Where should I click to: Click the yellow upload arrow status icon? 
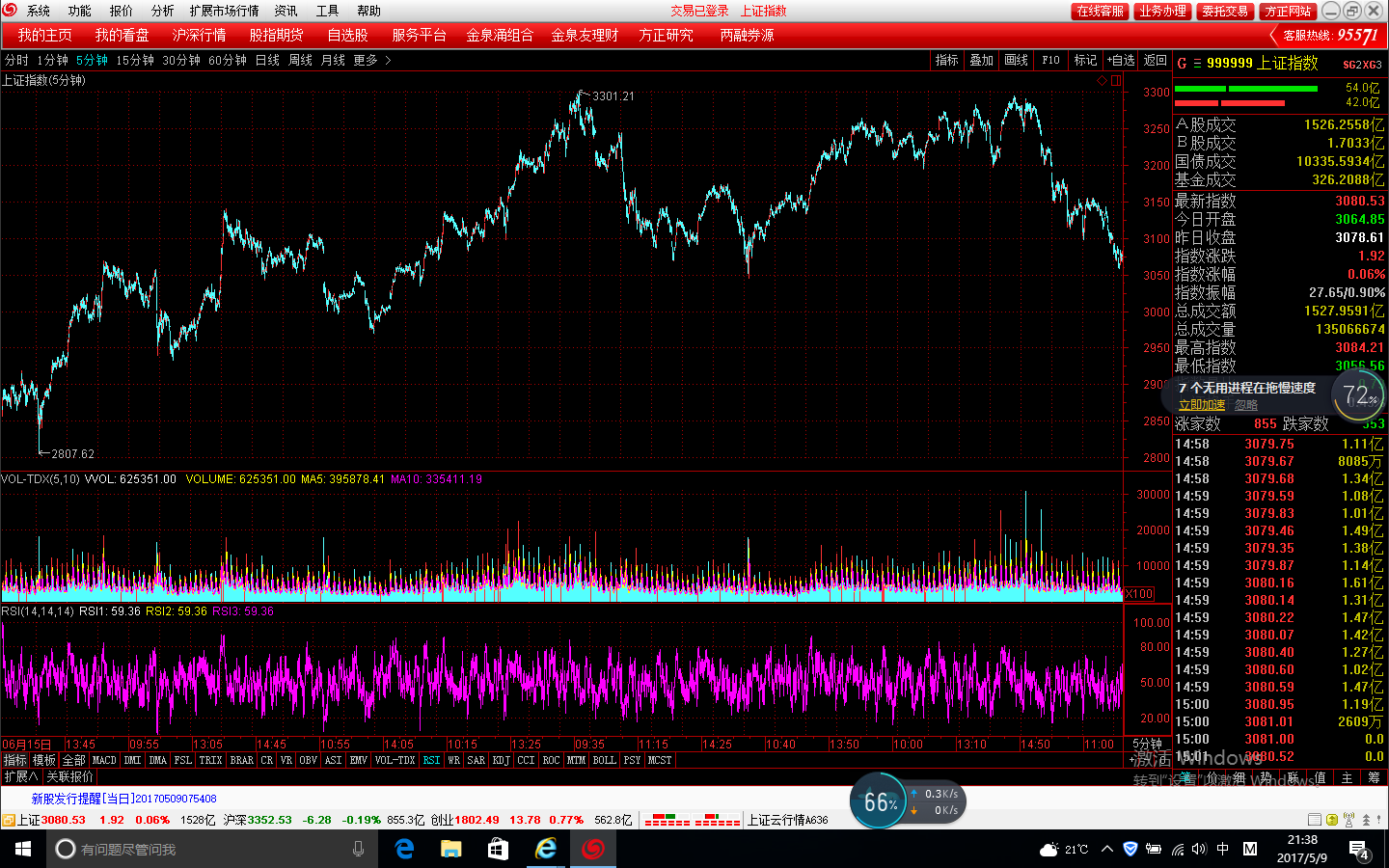click(1332, 820)
